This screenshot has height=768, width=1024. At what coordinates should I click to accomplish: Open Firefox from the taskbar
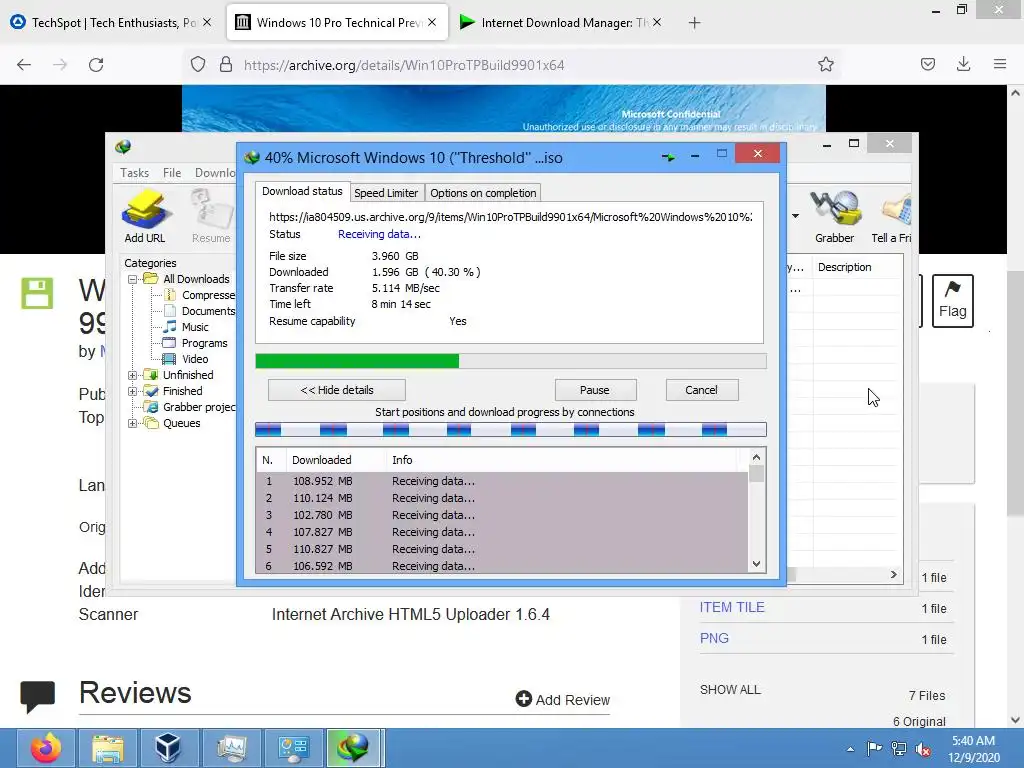(x=46, y=748)
